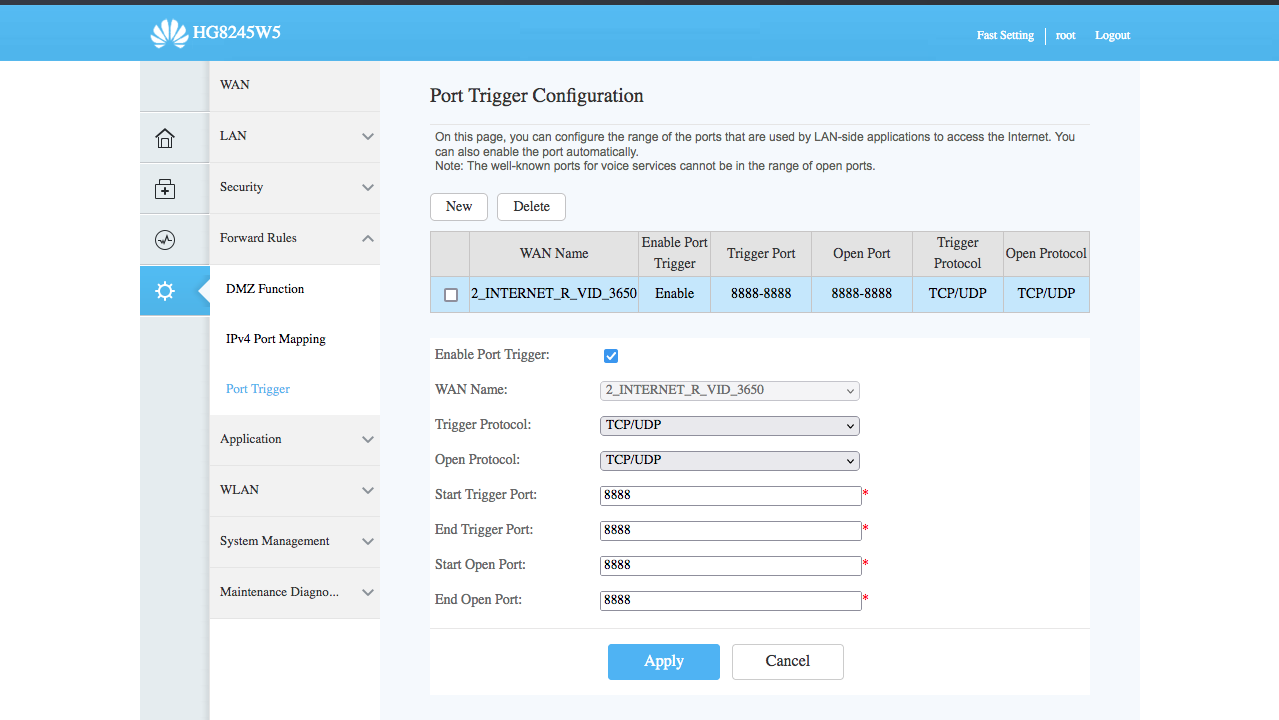Open the DMZ Function page
The image size is (1279, 720).
coord(265,289)
